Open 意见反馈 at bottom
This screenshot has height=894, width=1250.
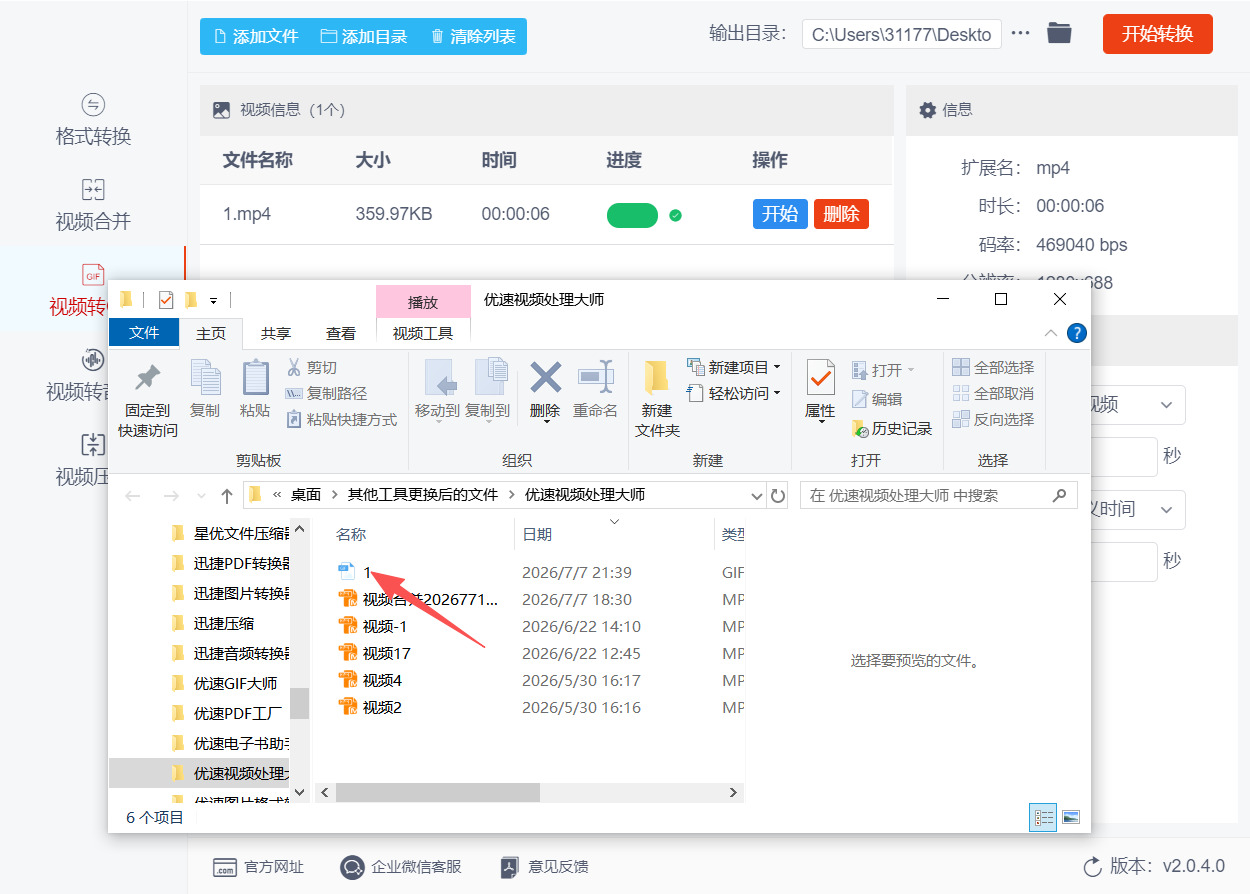[x=544, y=867]
